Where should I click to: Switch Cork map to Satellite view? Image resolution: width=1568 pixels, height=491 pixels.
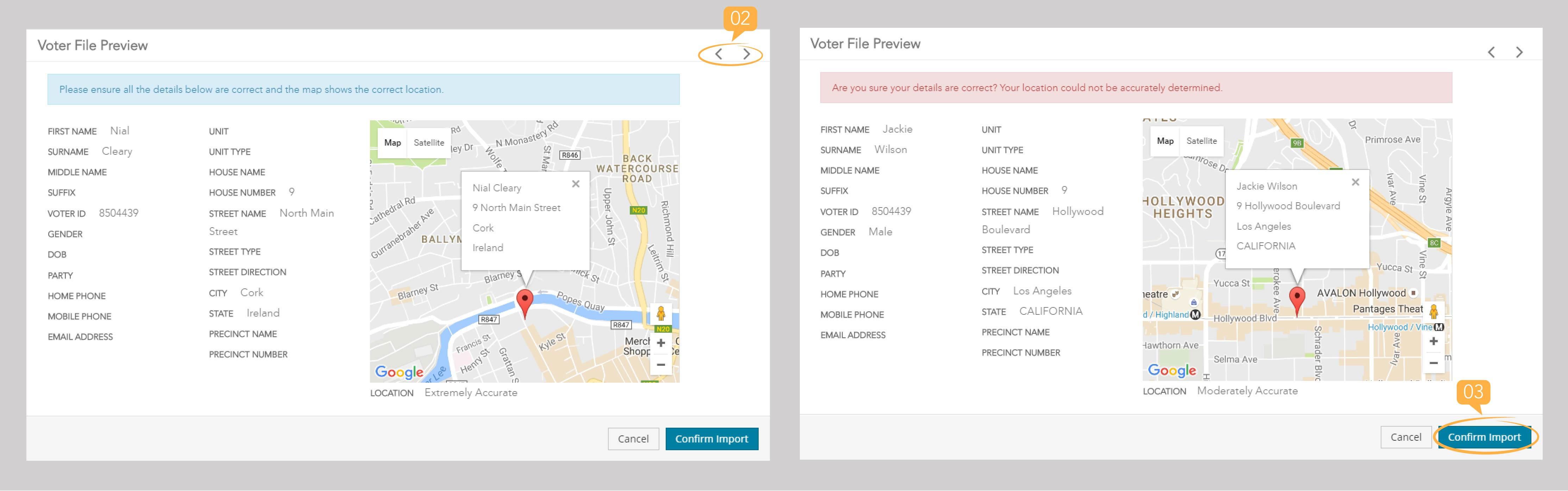[x=428, y=143]
